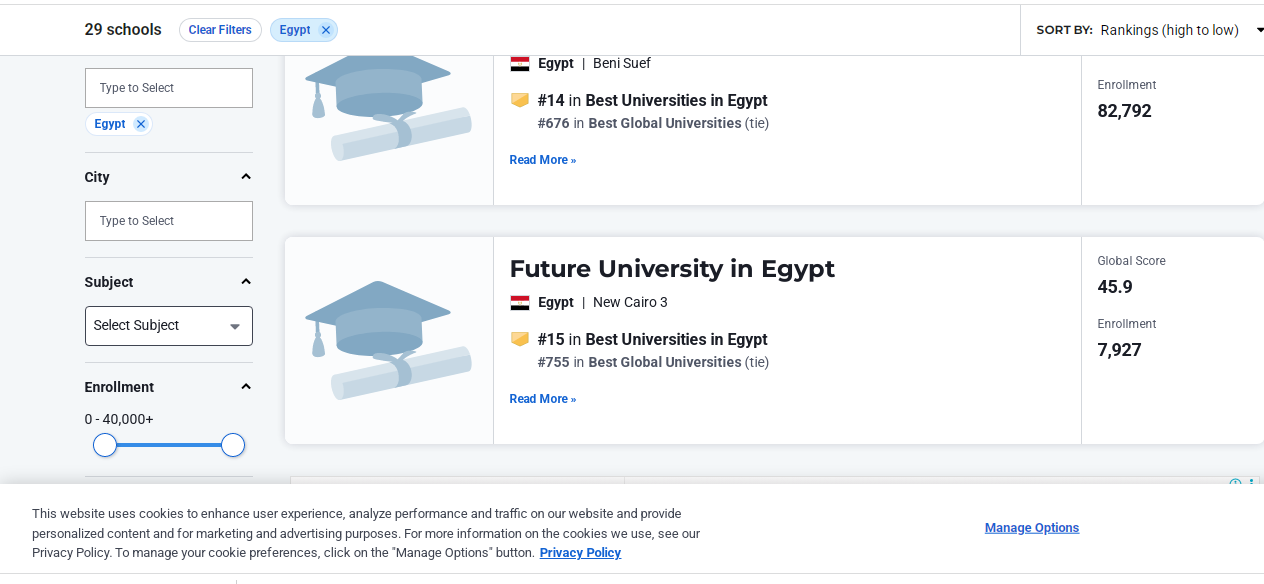1264x584 pixels.
Task: Collapse the Enrollment filter section
Action: click(x=246, y=387)
